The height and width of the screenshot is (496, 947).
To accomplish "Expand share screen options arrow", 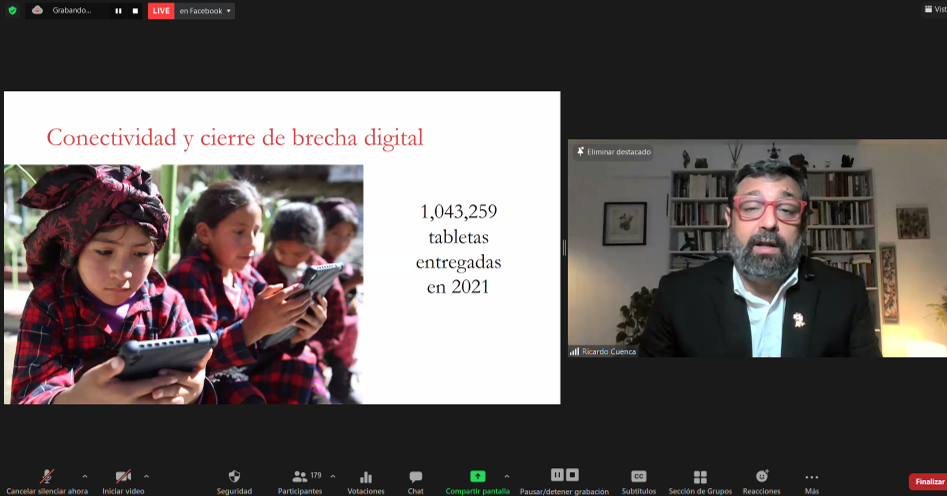I will 506,476.
